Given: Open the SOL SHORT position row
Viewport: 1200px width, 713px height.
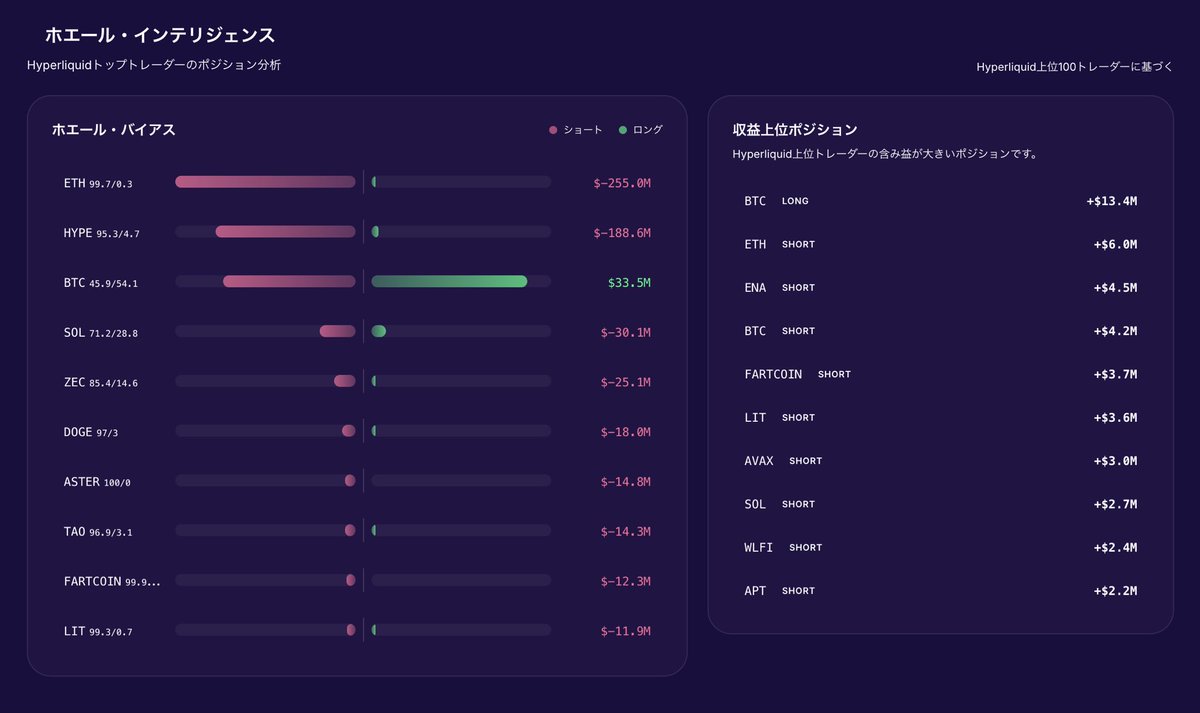Looking at the screenshot, I should click(940, 504).
